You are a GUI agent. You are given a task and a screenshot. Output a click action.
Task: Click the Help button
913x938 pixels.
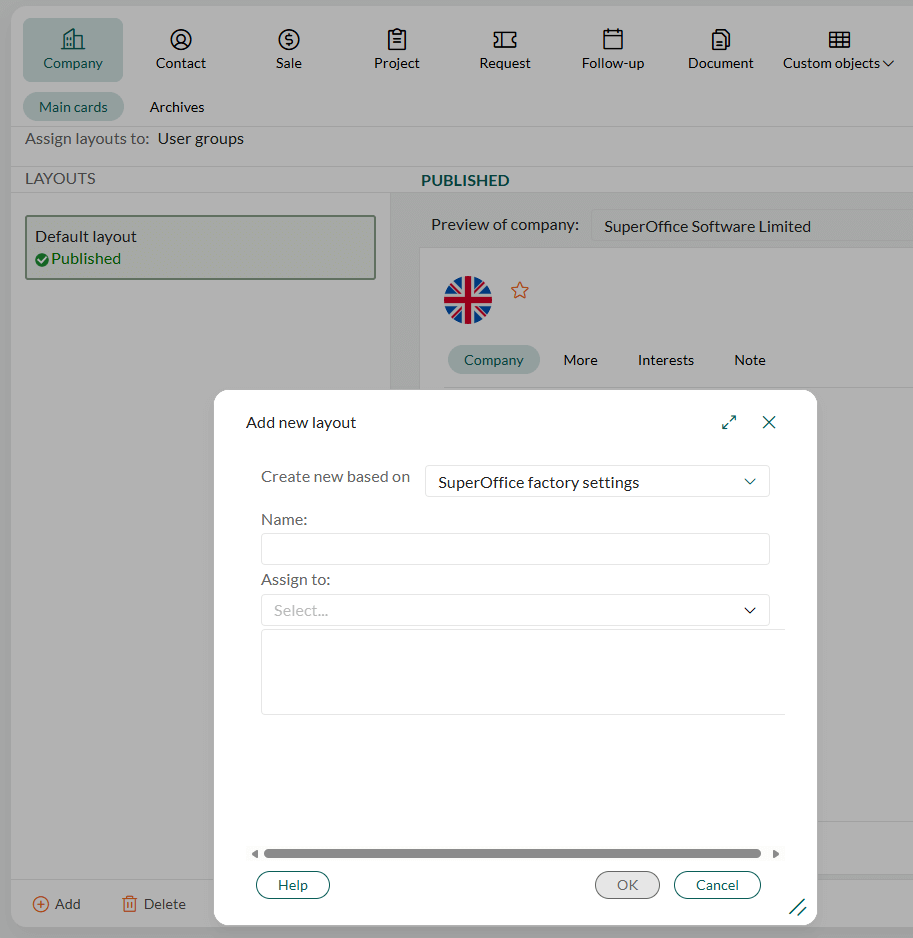click(x=293, y=885)
